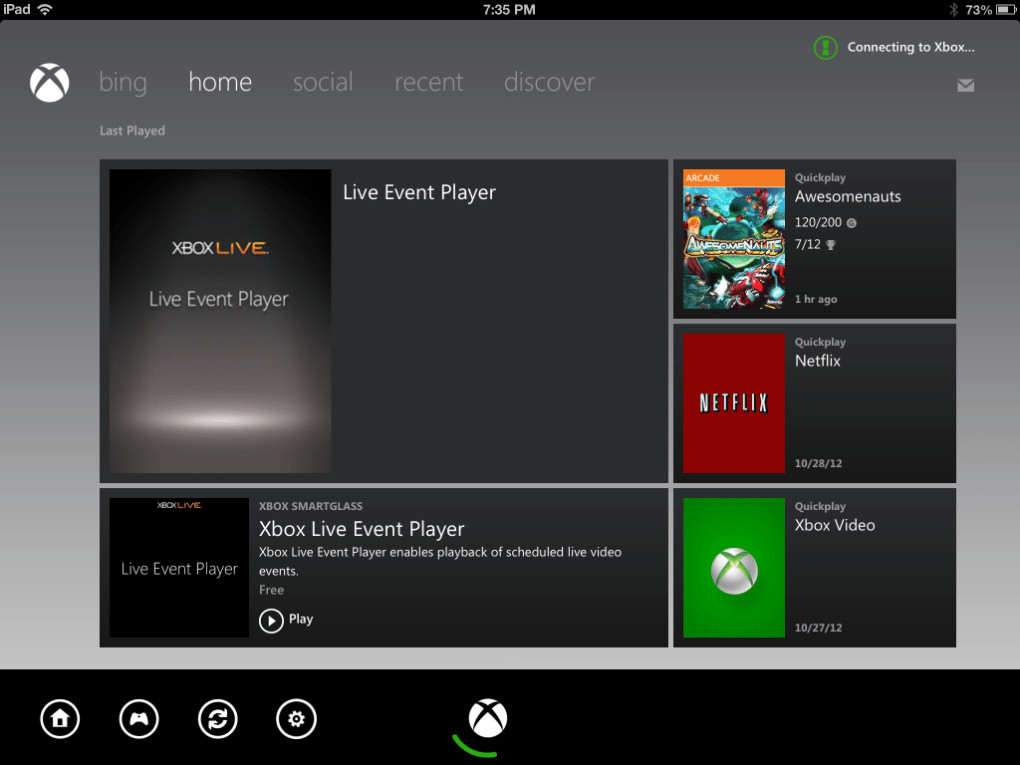Select the Xbox Video quickplay title

click(x=835, y=525)
